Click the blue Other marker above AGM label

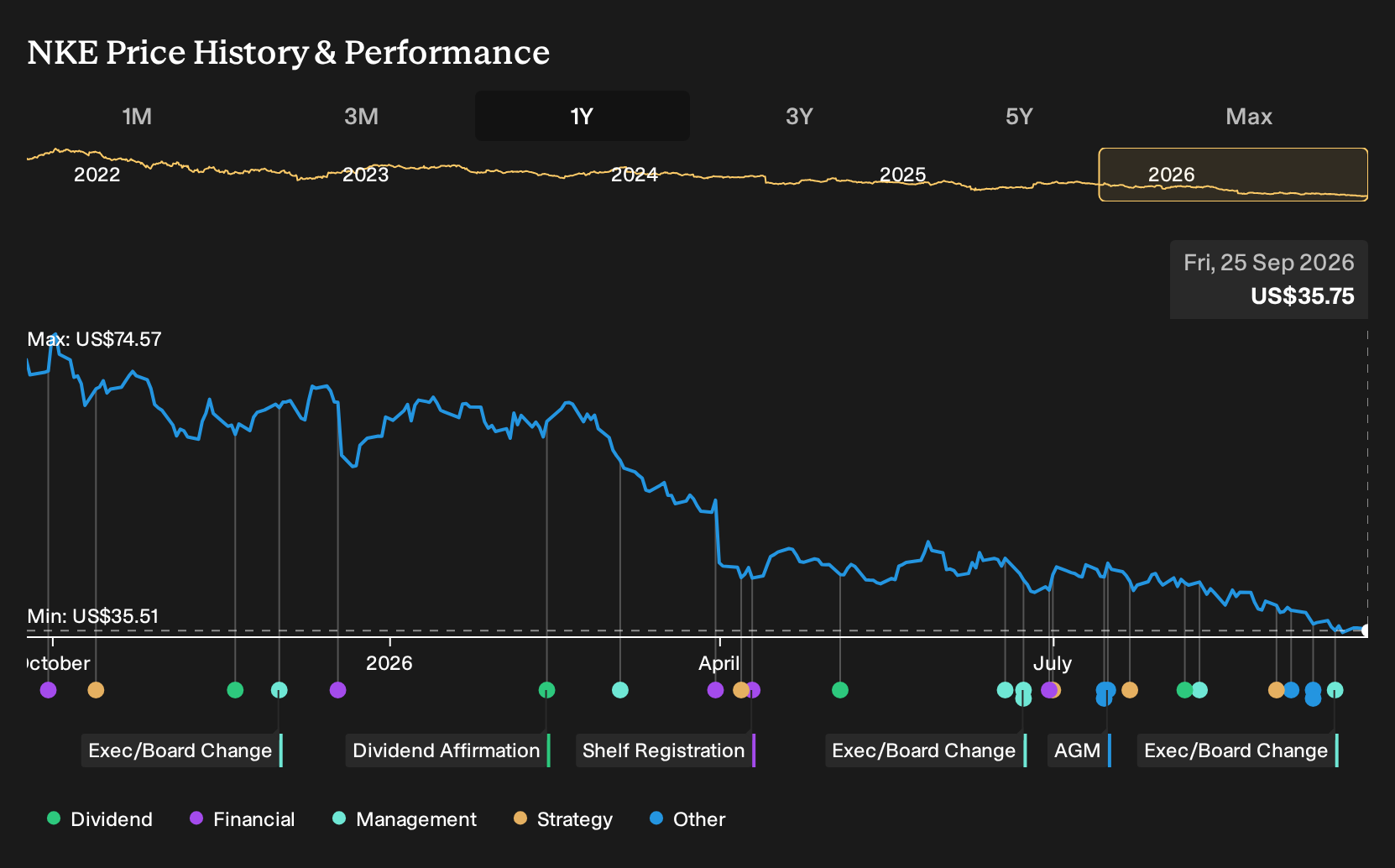pos(1106,691)
